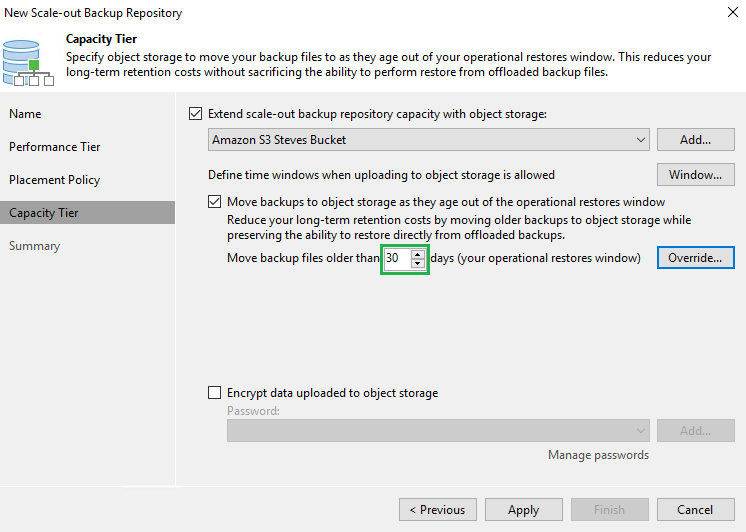Switch to Performance Tier step
Image resolution: width=746 pixels, height=532 pixels.
[55, 147]
